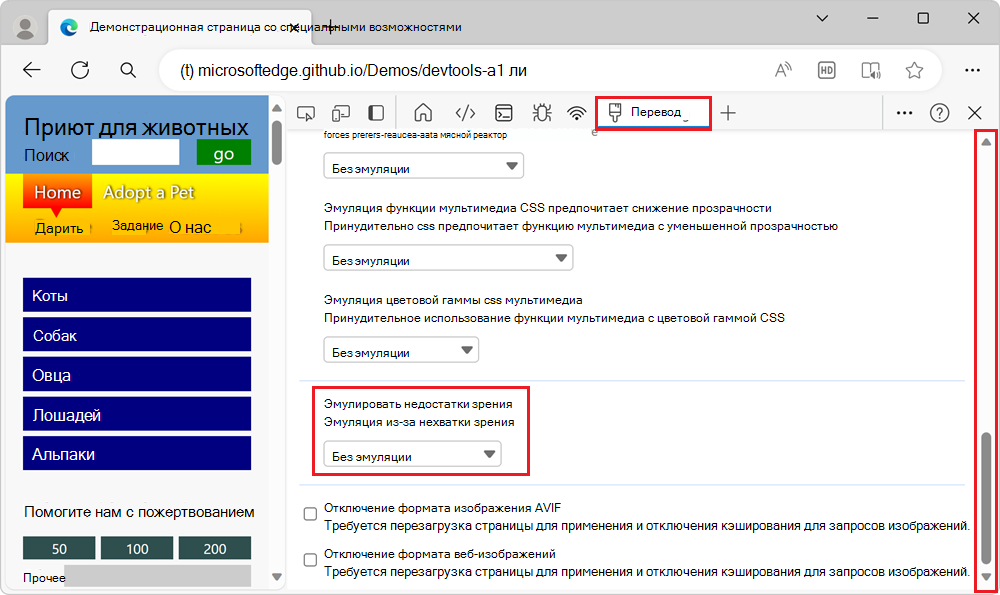Click the profile avatar icon
Image resolution: width=1000 pixels, height=595 pixels.
(x=26, y=27)
